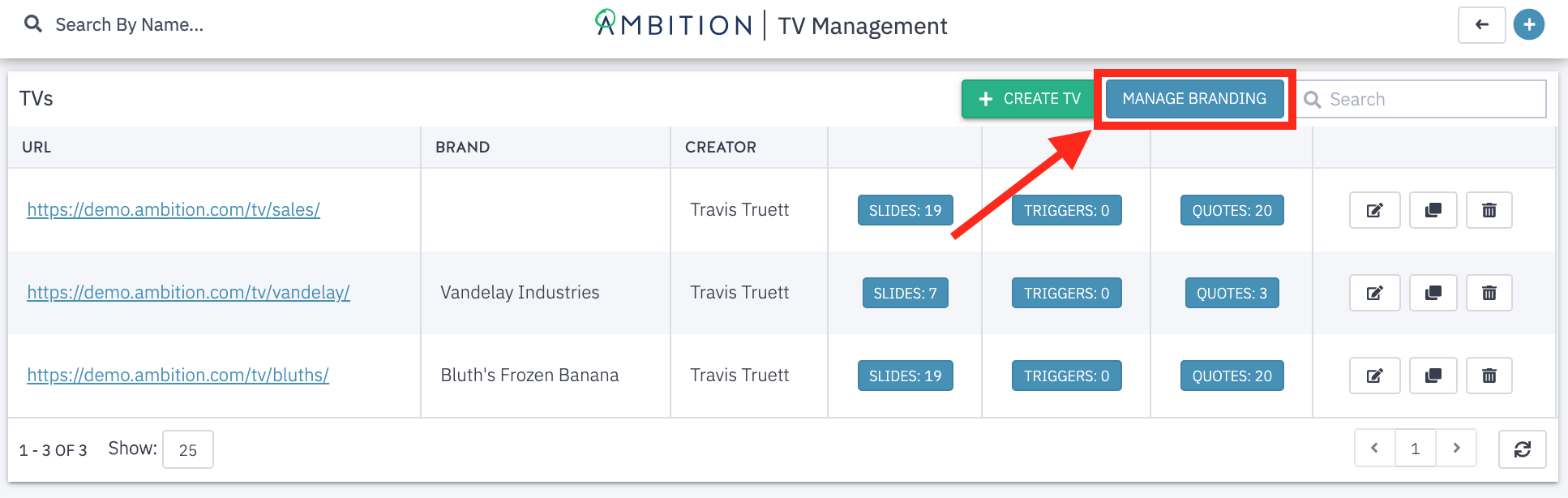Duplicate the sales TV row
This screenshot has height=498, width=1568.
click(1433, 210)
